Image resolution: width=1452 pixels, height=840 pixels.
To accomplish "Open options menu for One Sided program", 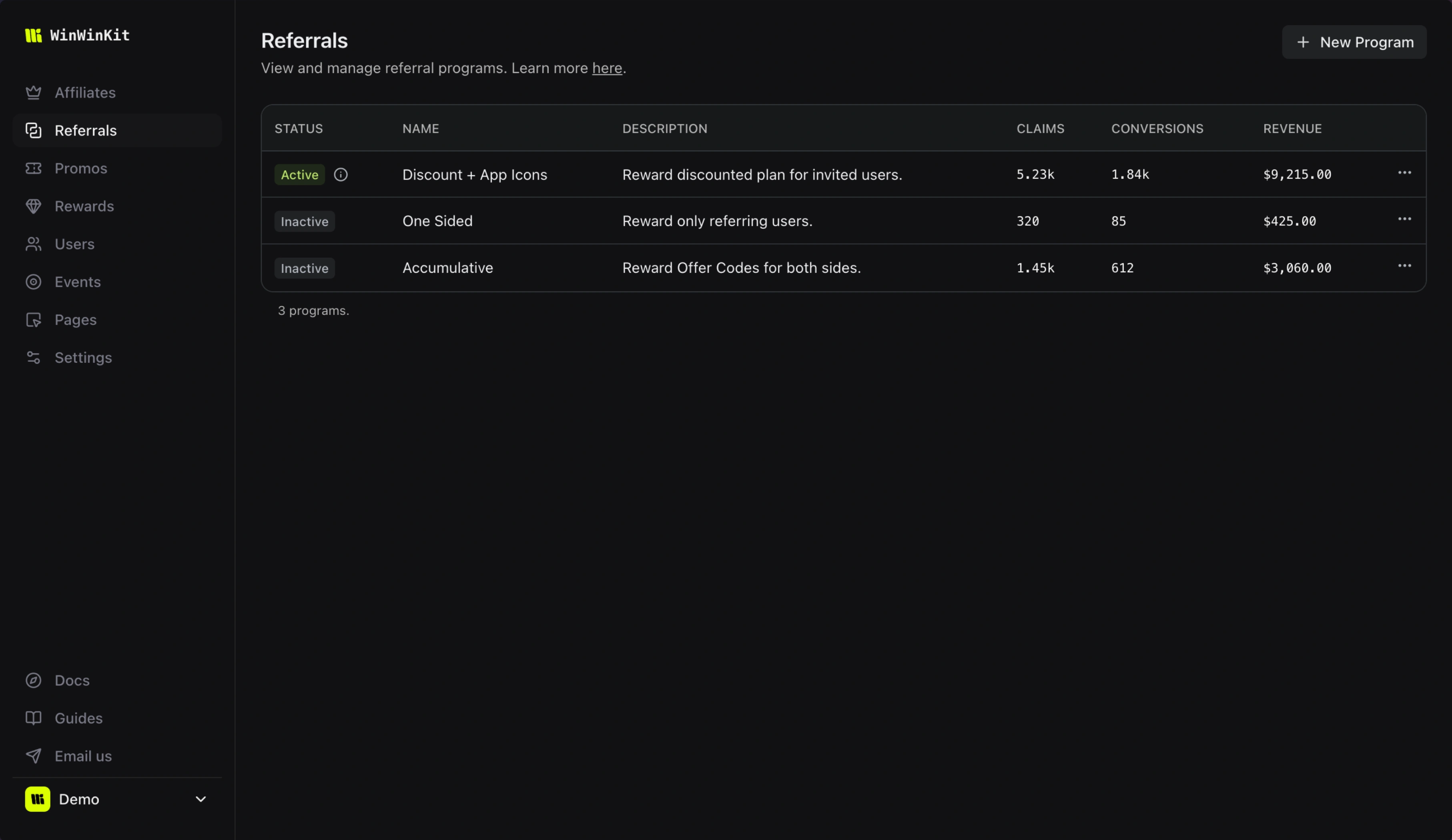I will [1405, 219].
